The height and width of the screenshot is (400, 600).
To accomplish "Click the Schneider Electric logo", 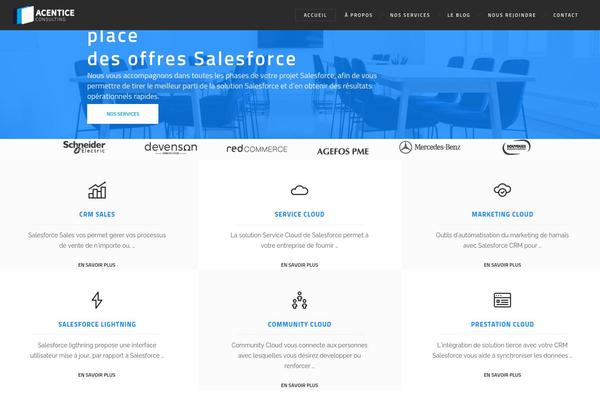I will [x=84, y=147].
